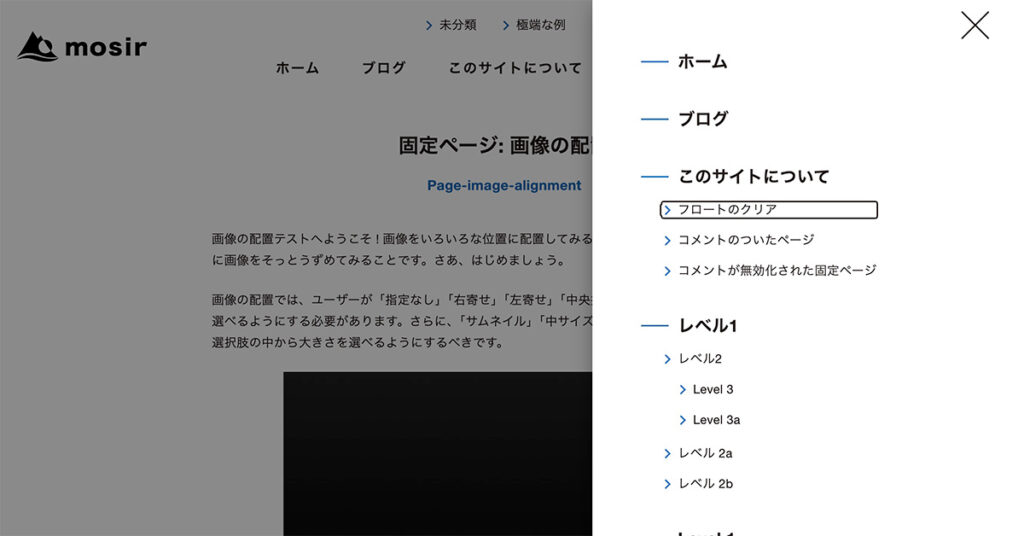Click ホーム in the main navigation bar

[297, 68]
